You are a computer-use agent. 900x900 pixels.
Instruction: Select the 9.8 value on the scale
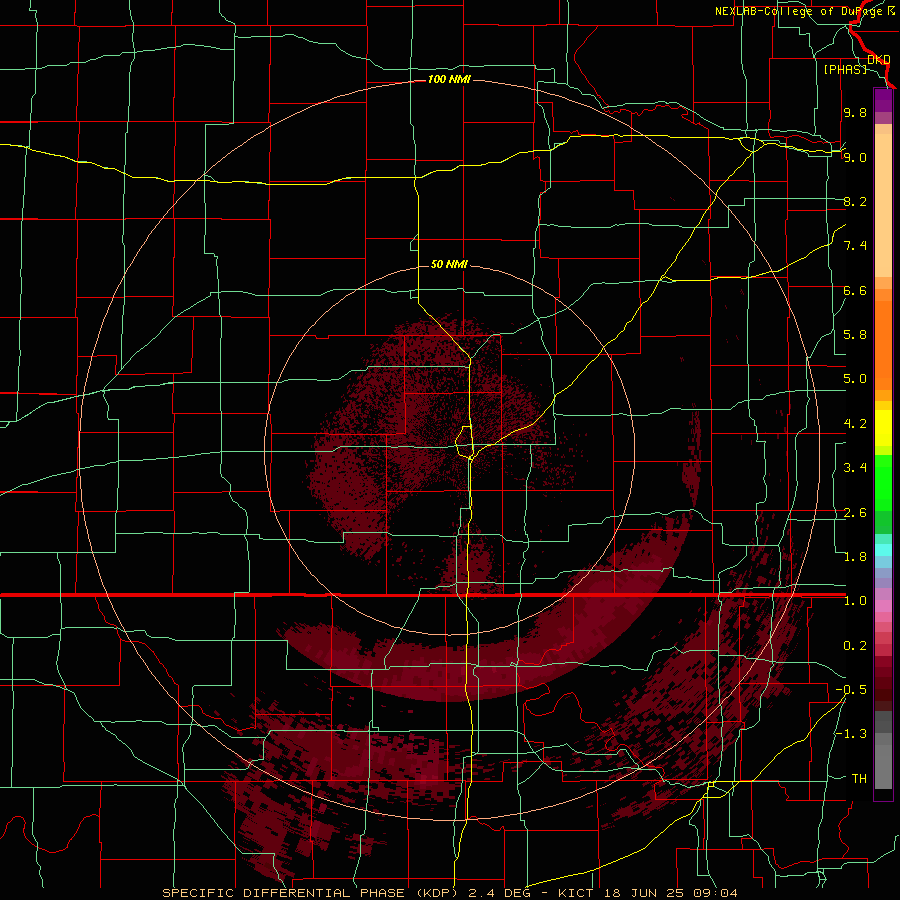(855, 112)
